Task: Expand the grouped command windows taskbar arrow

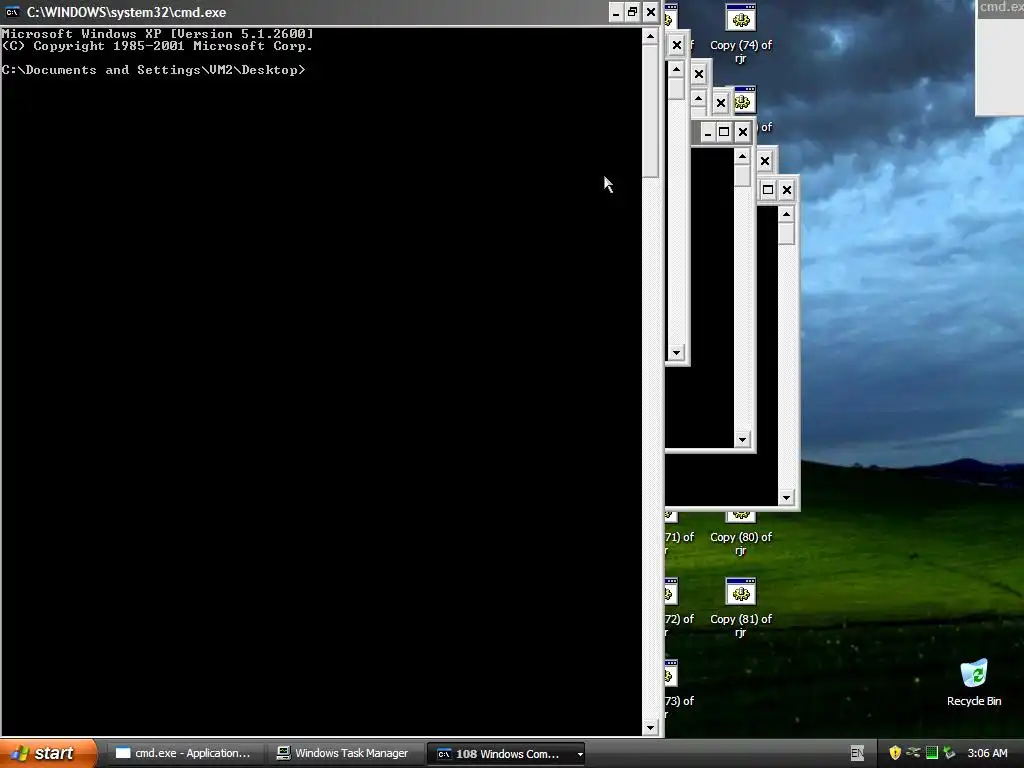Action: coord(580,754)
